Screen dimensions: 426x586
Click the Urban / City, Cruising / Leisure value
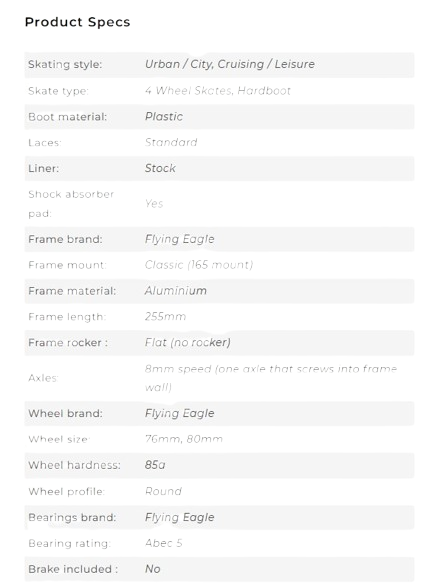[230, 64]
